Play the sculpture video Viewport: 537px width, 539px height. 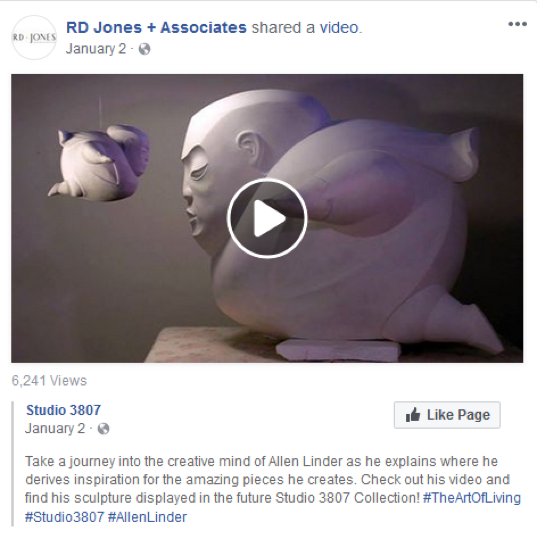[267, 218]
